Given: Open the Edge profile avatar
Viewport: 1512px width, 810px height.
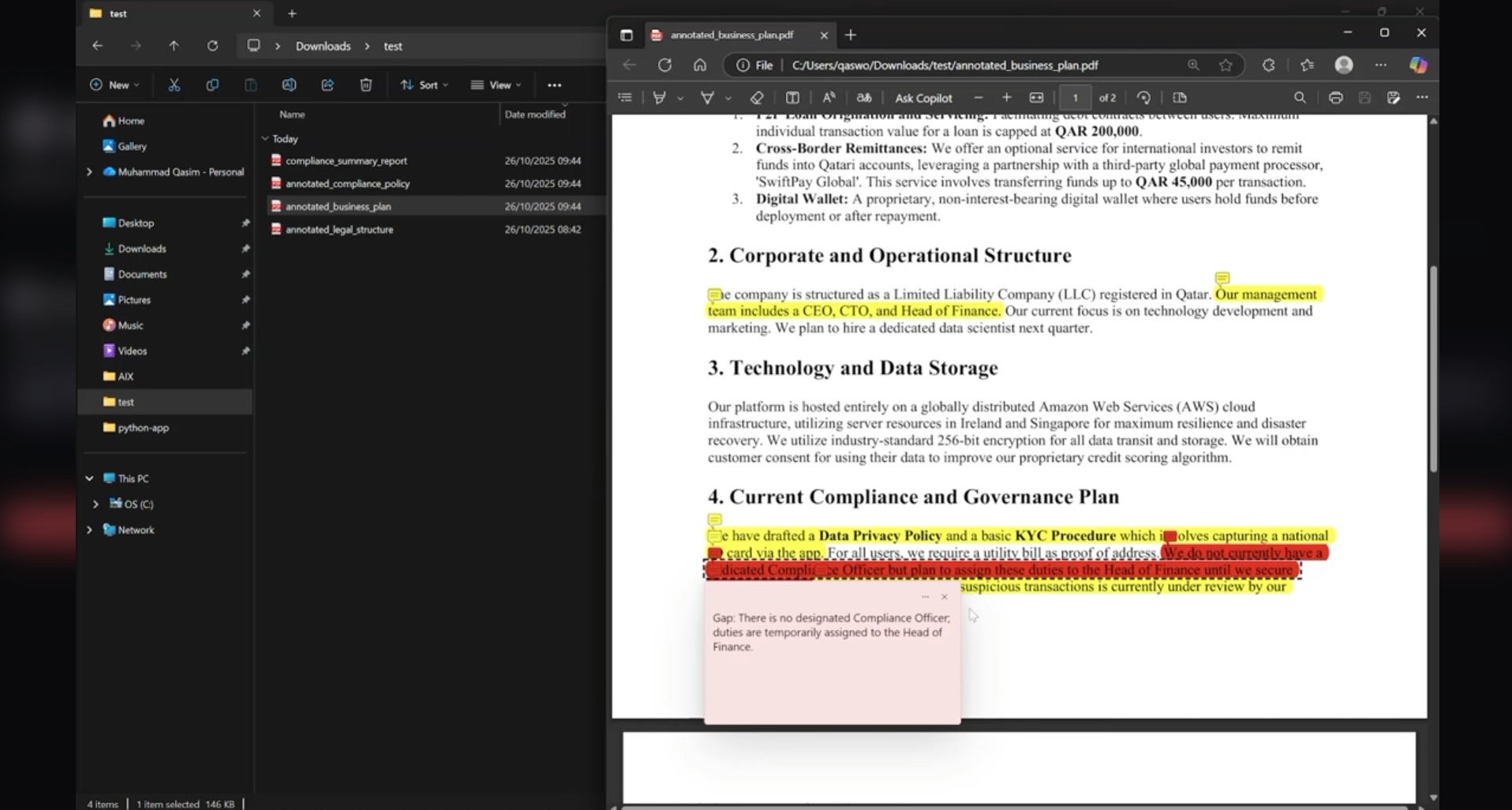Looking at the screenshot, I should (x=1344, y=66).
